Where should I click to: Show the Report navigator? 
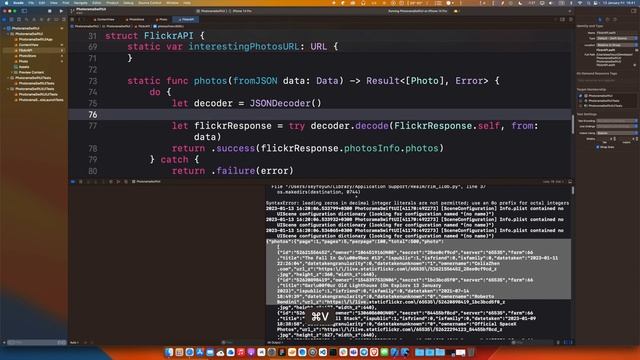tap(63, 19)
